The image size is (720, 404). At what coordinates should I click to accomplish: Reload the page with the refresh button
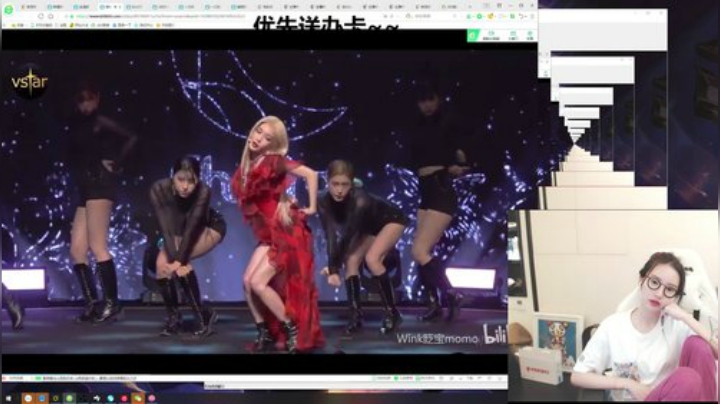[x=41, y=17]
